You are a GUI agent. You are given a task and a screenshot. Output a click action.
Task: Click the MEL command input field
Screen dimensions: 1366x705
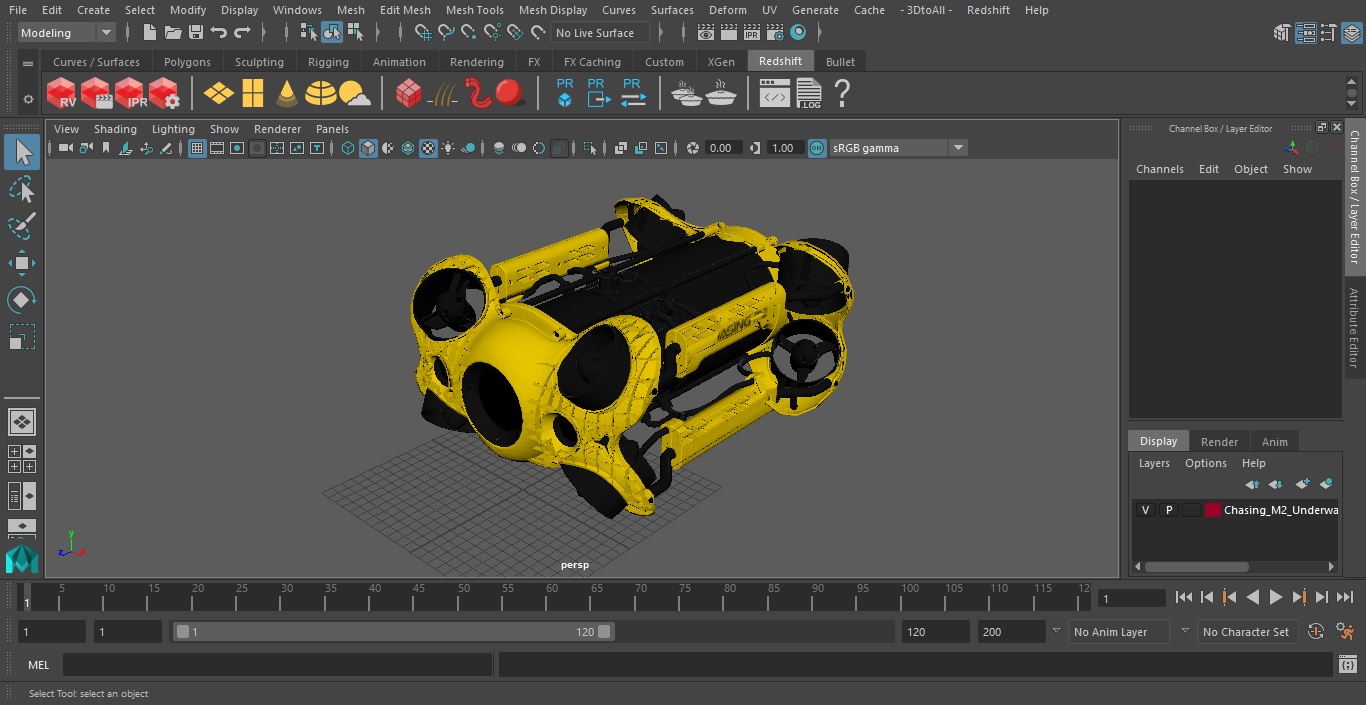(277, 665)
